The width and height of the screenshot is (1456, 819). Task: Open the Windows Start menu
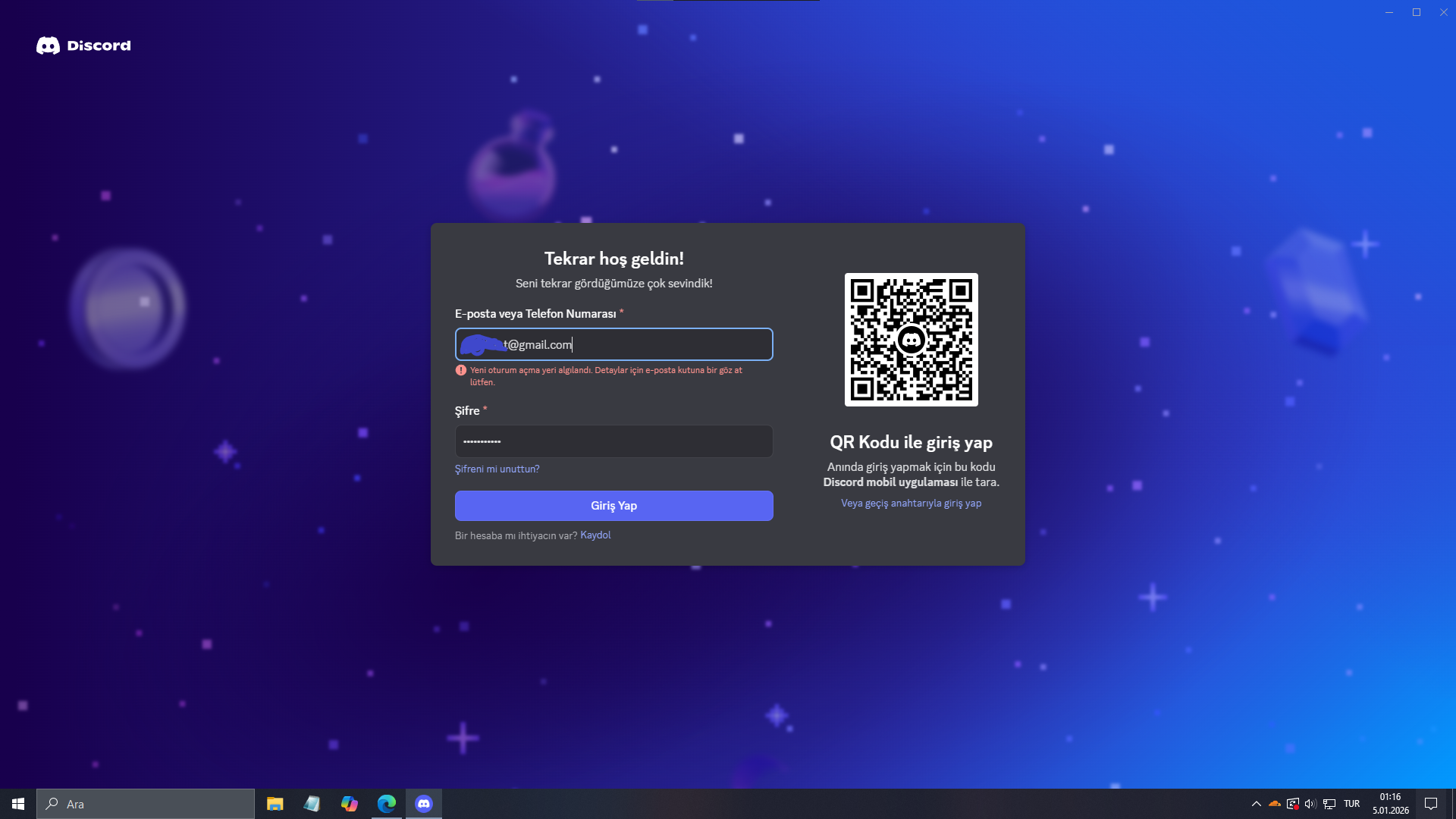(18, 804)
